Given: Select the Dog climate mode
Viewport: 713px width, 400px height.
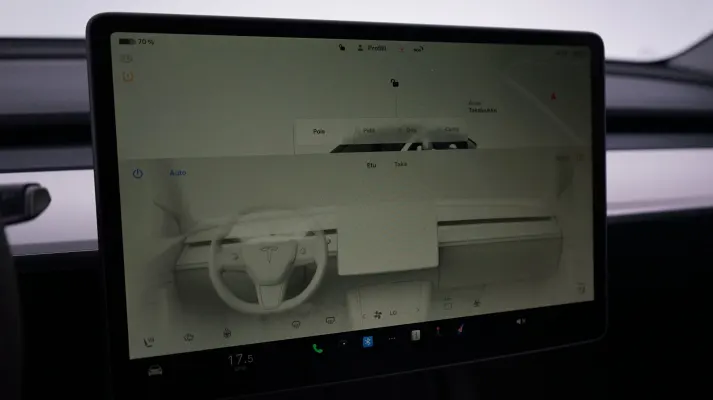Looking at the screenshot, I should click(x=411, y=130).
